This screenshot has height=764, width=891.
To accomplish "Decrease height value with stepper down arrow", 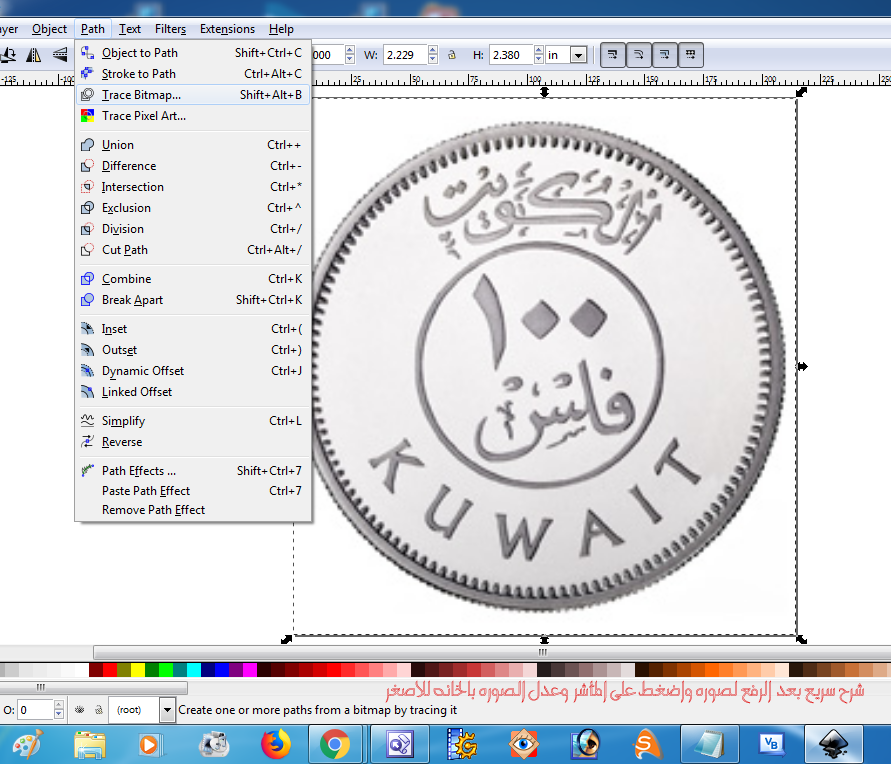I will (x=539, y=59).
